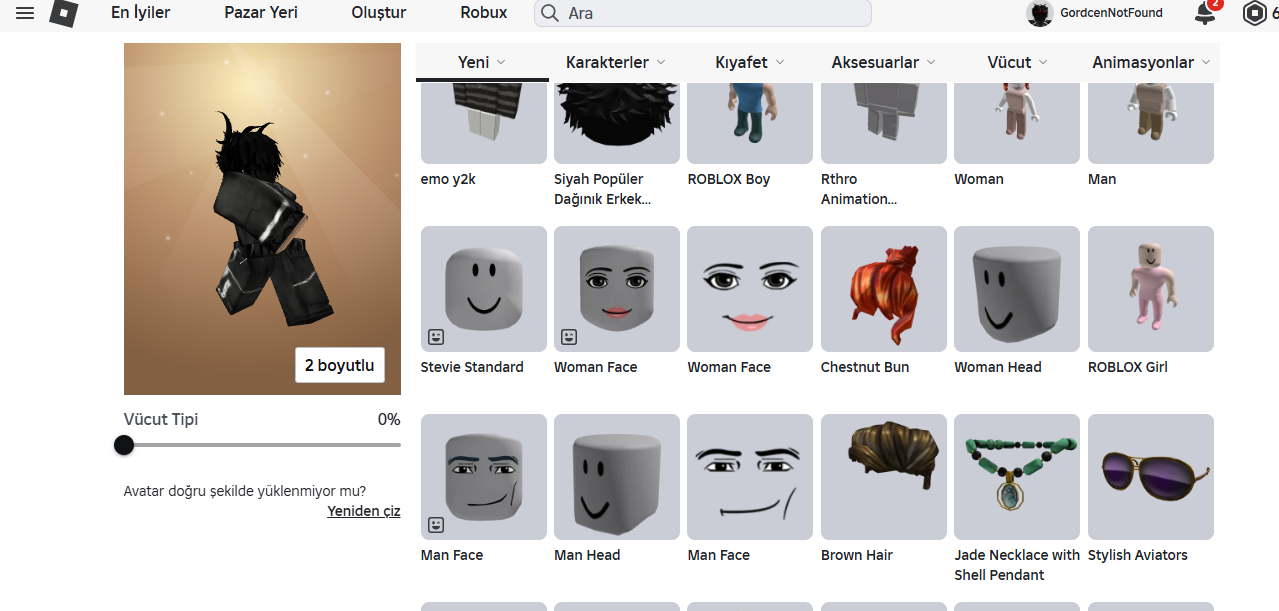Viewport: 1279px width, 611px height.
Task: Choose the ROBLOX Boy character
Action: [750, 123]
